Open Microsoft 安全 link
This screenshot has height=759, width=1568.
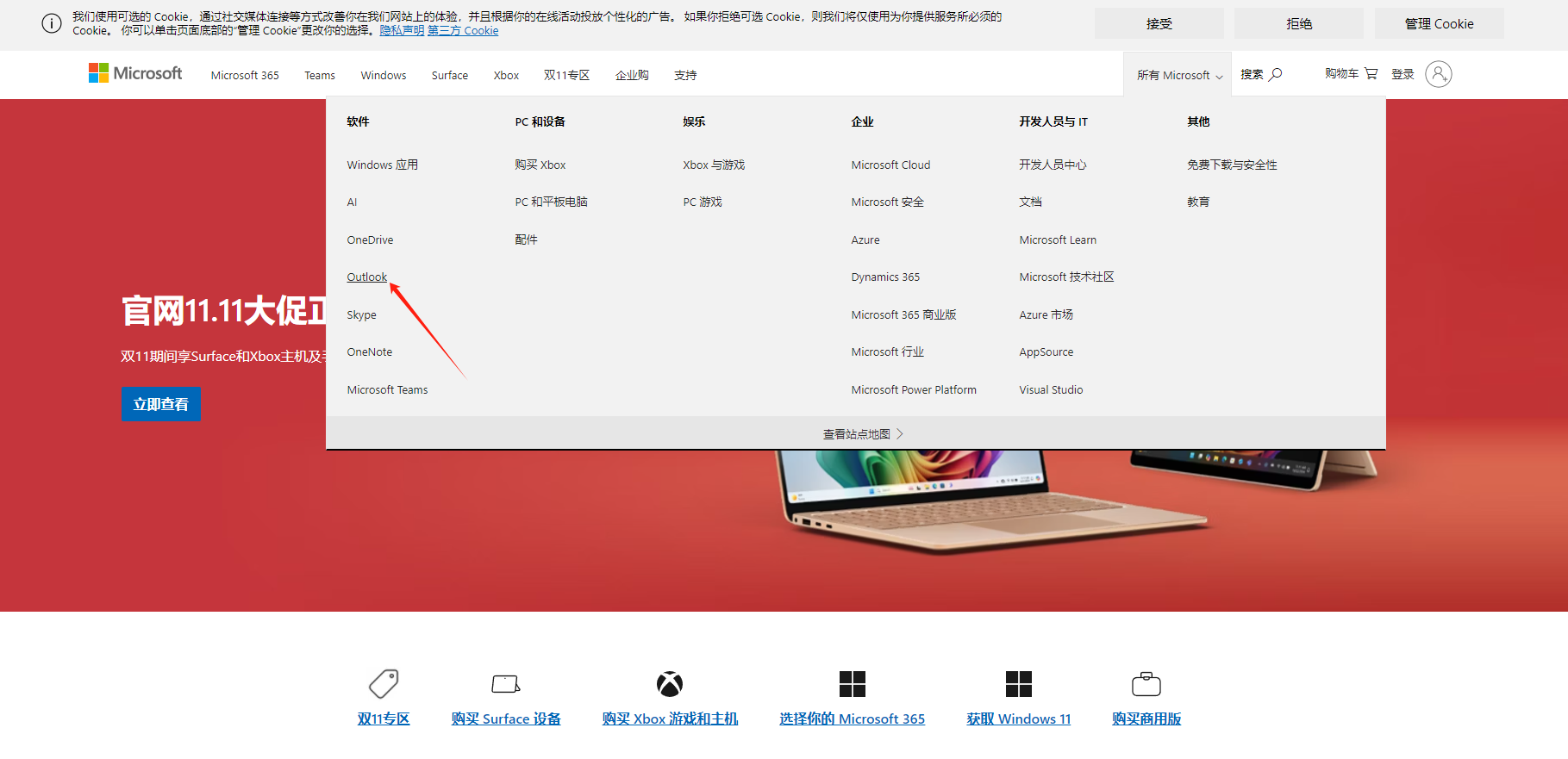click(x=887, y=202)
